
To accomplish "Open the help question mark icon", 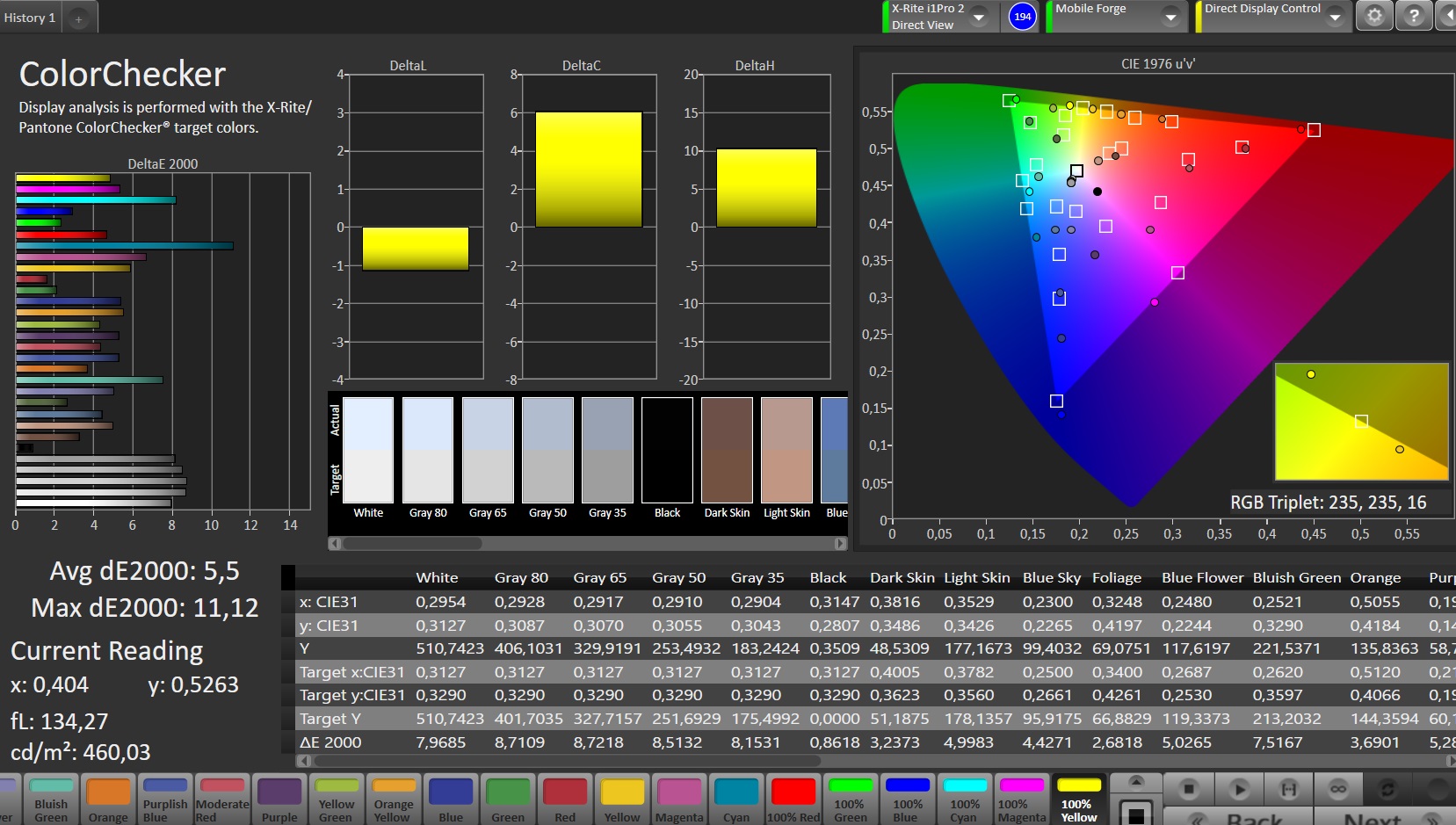I will coord(1413,16).
